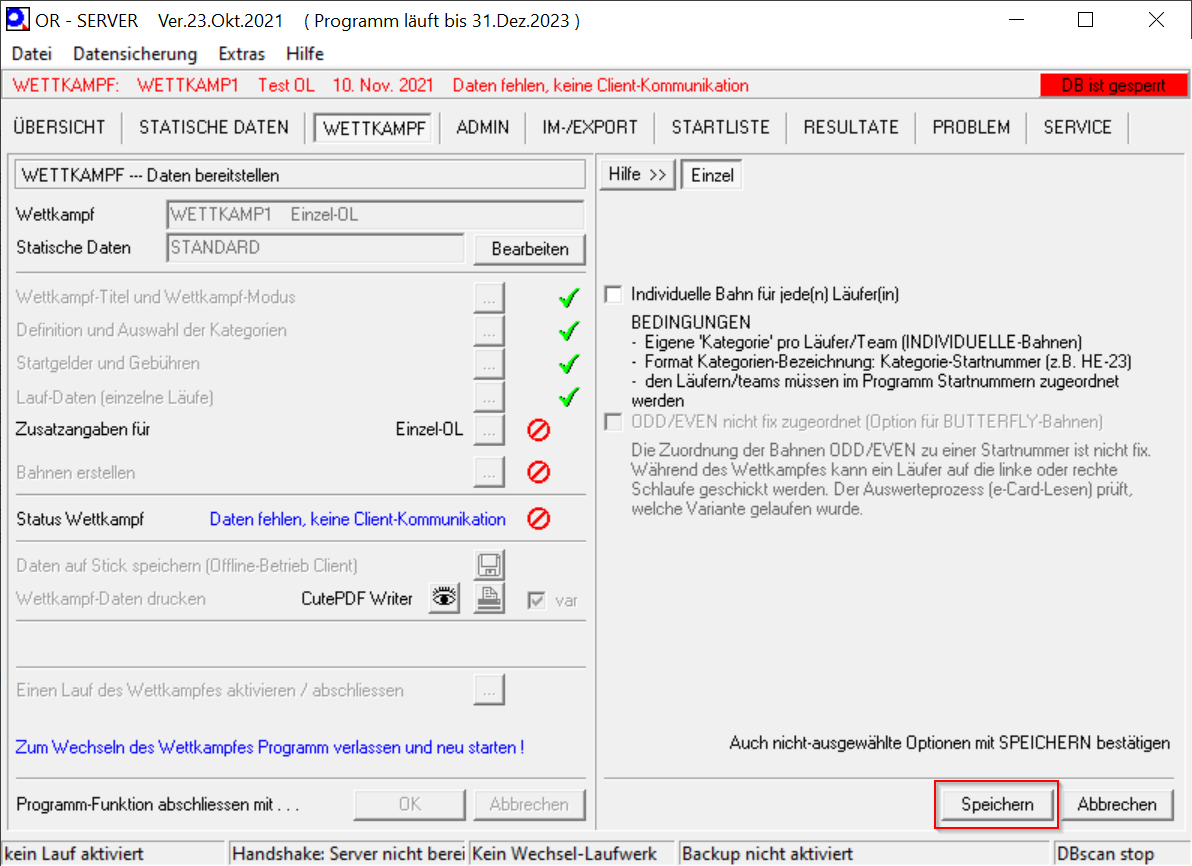
Task: Click Bearbeiten next to Statische Daten
Action: [529, 249]
